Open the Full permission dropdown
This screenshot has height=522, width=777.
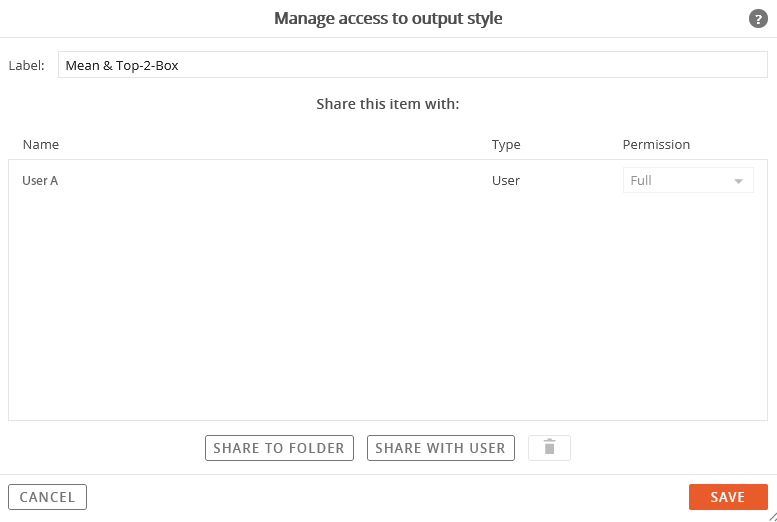point(688,180)
